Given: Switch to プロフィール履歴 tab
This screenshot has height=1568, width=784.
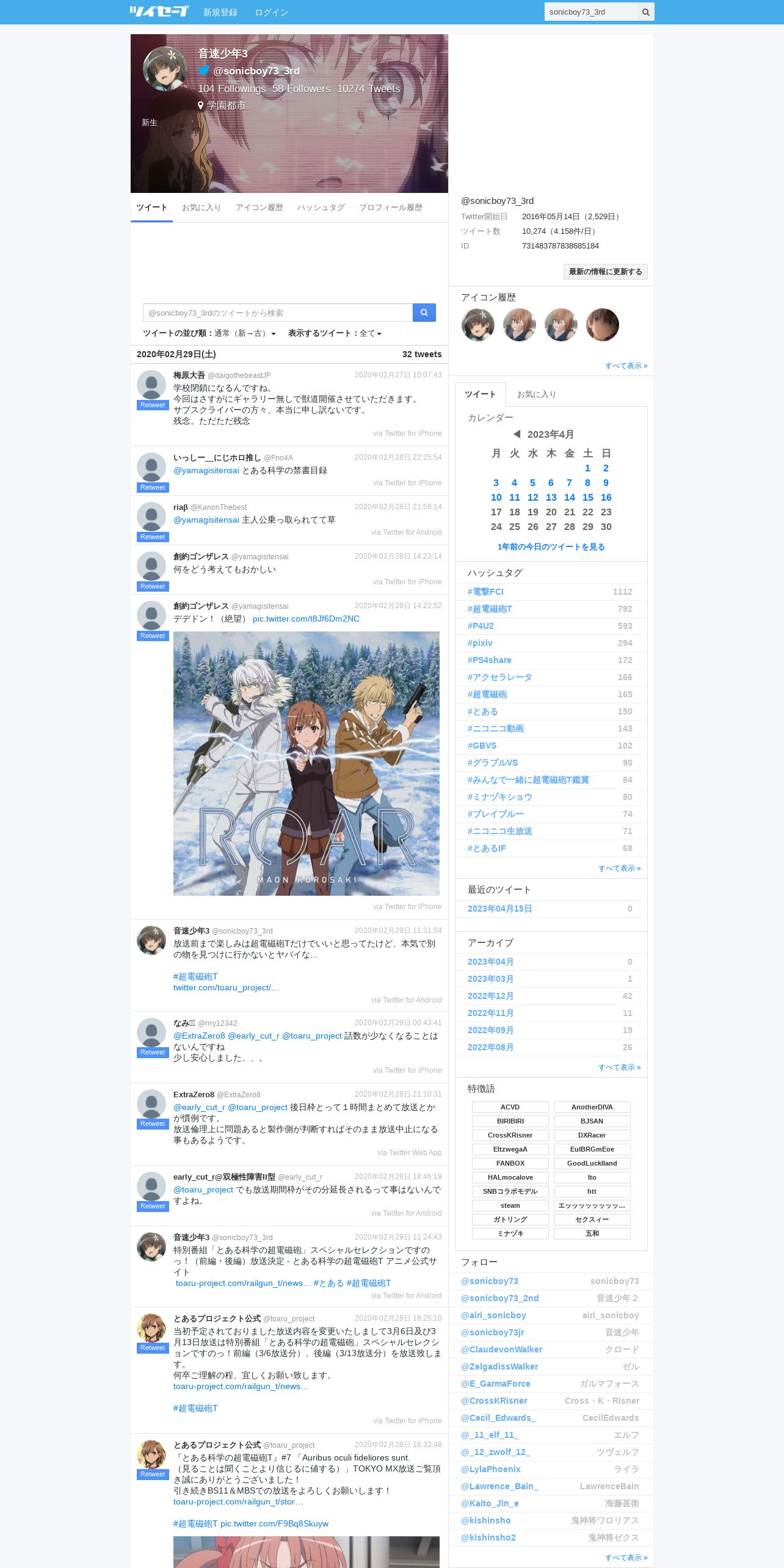Looking at the screenshot, I should point(391,208).
